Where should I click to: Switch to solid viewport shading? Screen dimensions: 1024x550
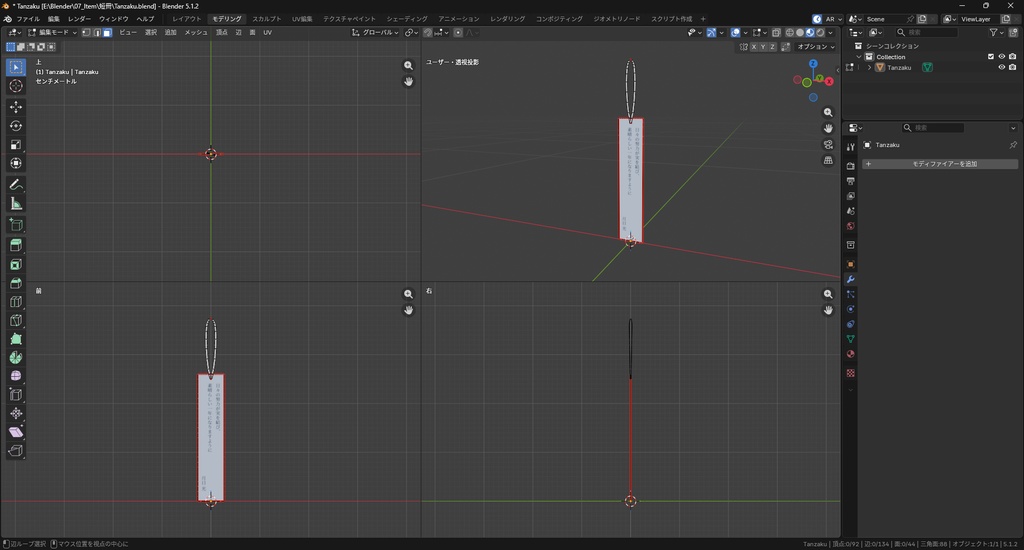[x=800, y=32]
